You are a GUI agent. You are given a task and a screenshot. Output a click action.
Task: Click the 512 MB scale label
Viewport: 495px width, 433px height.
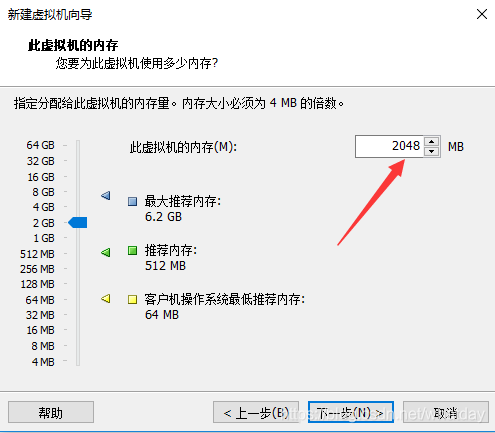click(37, 254)
